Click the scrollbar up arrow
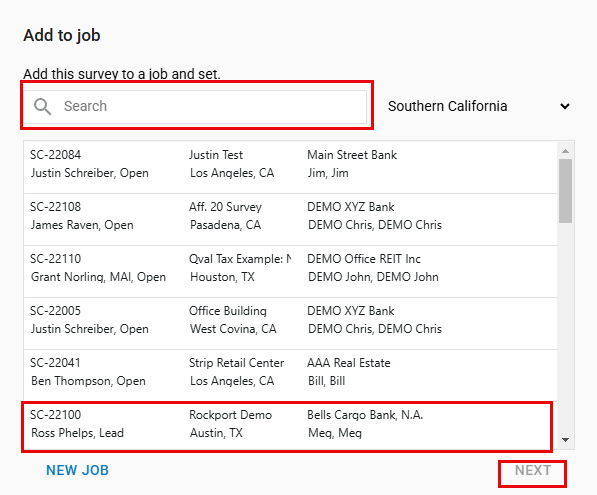Viewport: 597px width, 495px height. 565,151
